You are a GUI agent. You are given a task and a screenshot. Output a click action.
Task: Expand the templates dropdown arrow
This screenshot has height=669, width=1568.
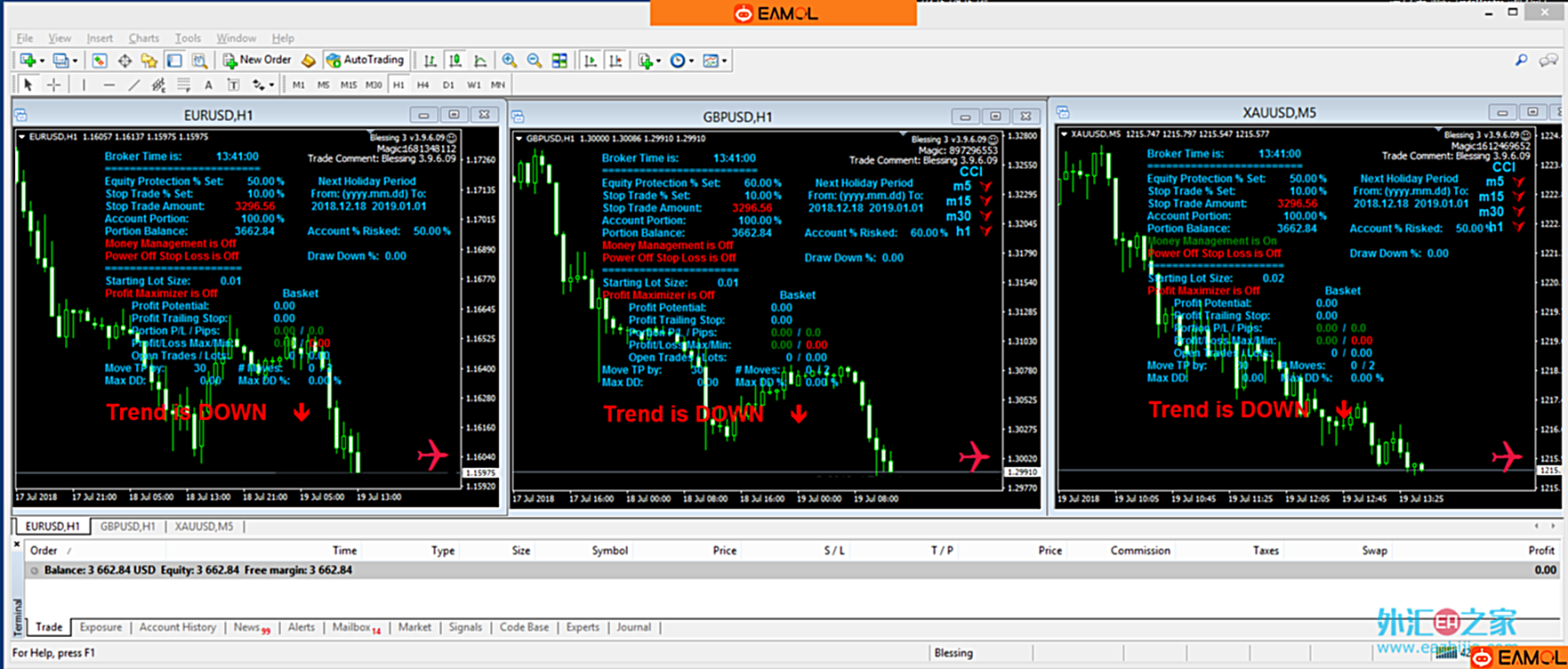(725, 60)
